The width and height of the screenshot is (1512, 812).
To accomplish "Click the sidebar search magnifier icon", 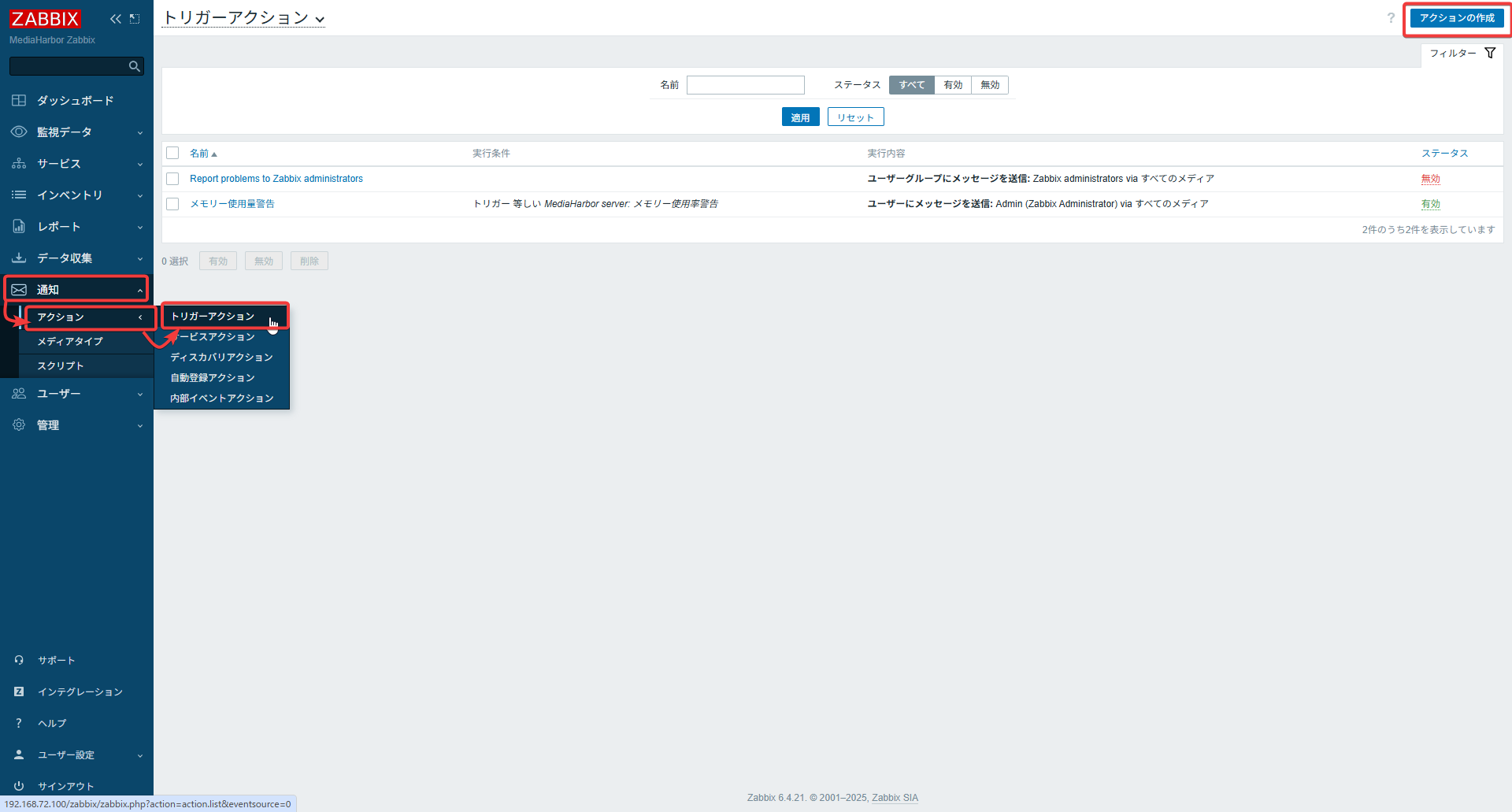I will [135, 67].
